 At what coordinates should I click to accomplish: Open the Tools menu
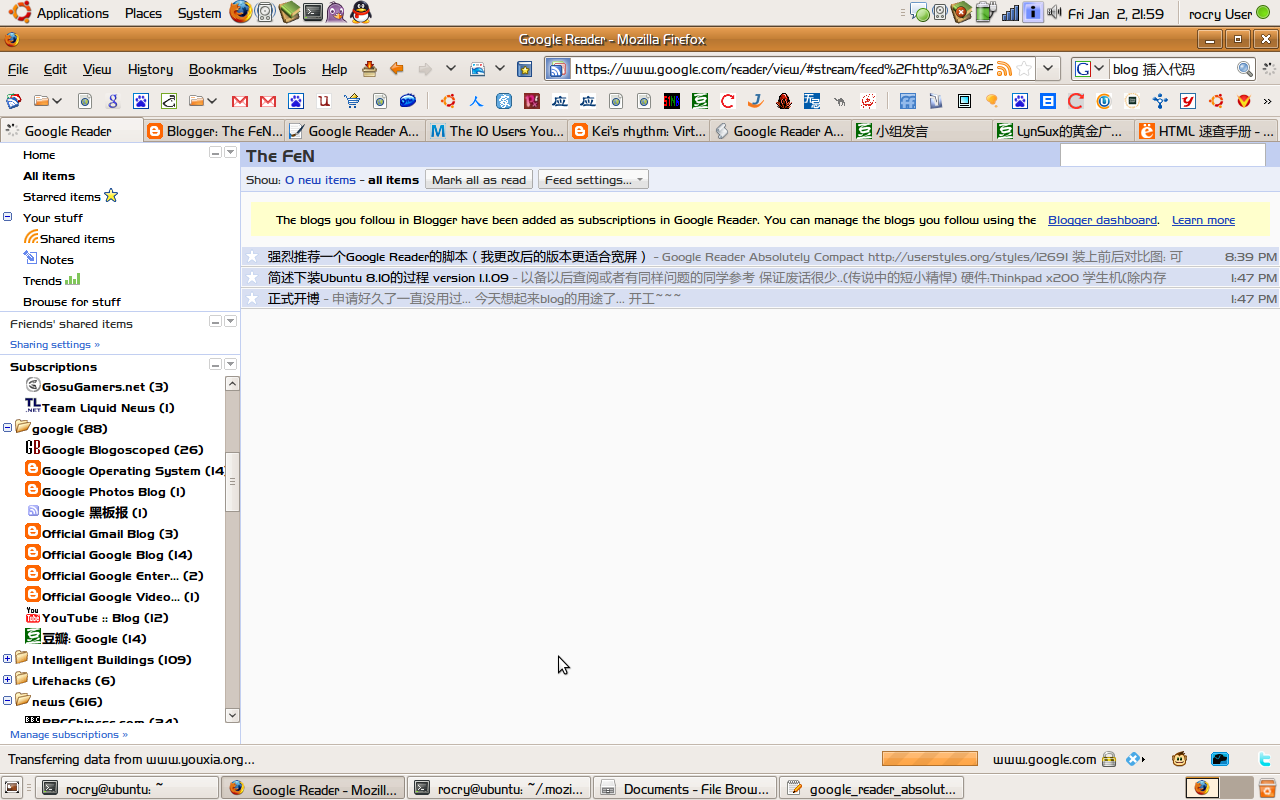289,69
